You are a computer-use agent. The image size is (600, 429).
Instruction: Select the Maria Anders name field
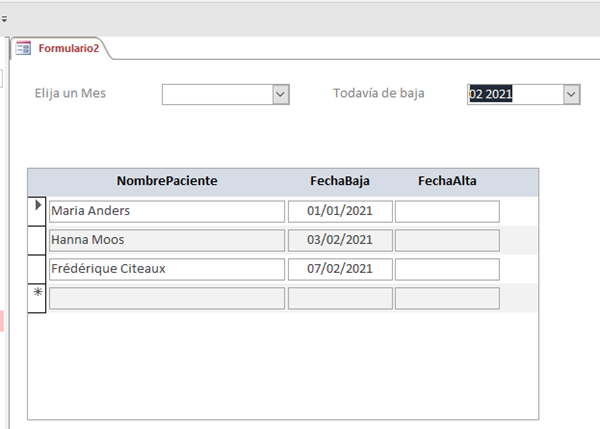(x=167, y=211)
